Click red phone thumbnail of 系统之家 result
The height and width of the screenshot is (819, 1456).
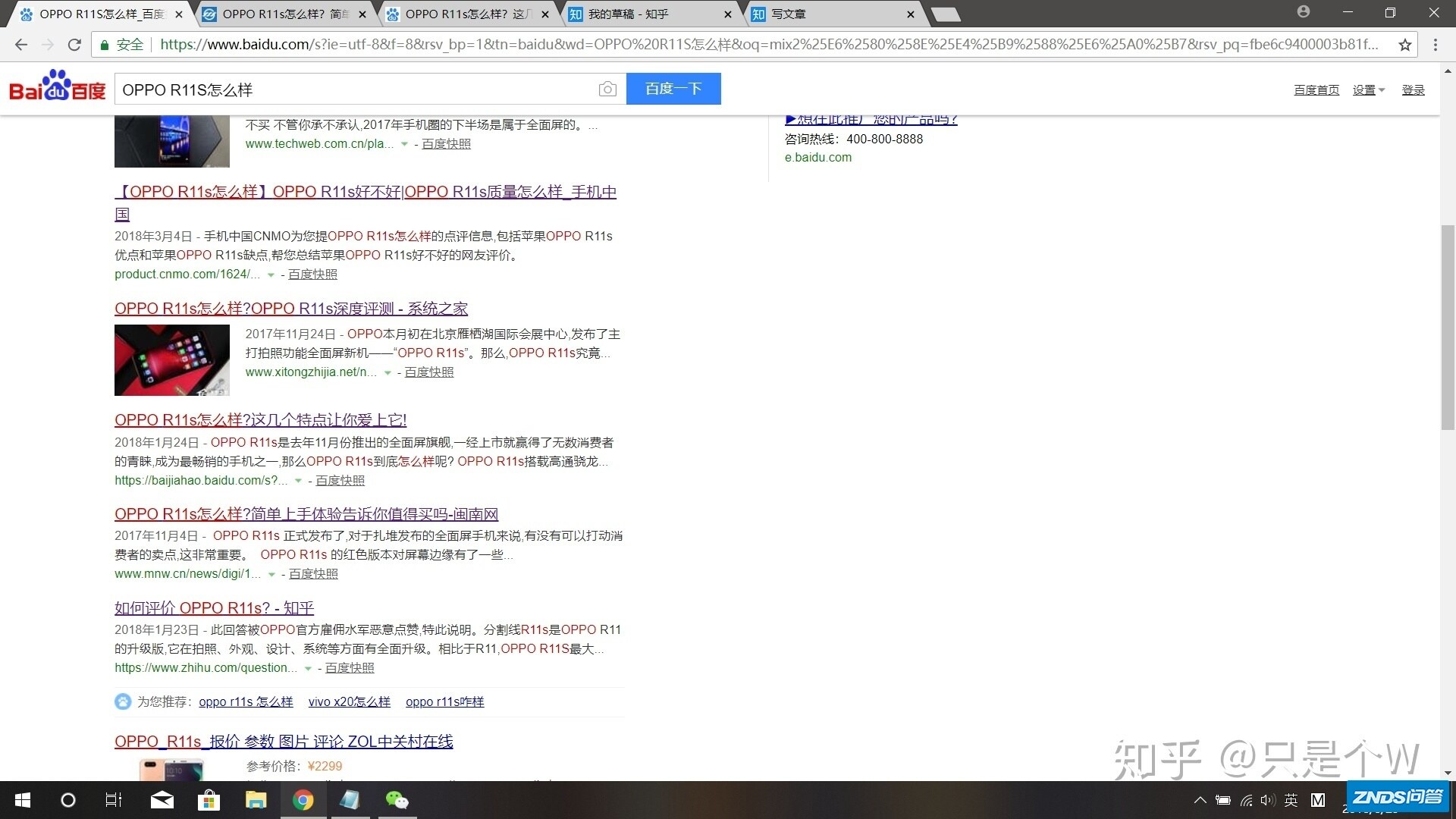172,360
